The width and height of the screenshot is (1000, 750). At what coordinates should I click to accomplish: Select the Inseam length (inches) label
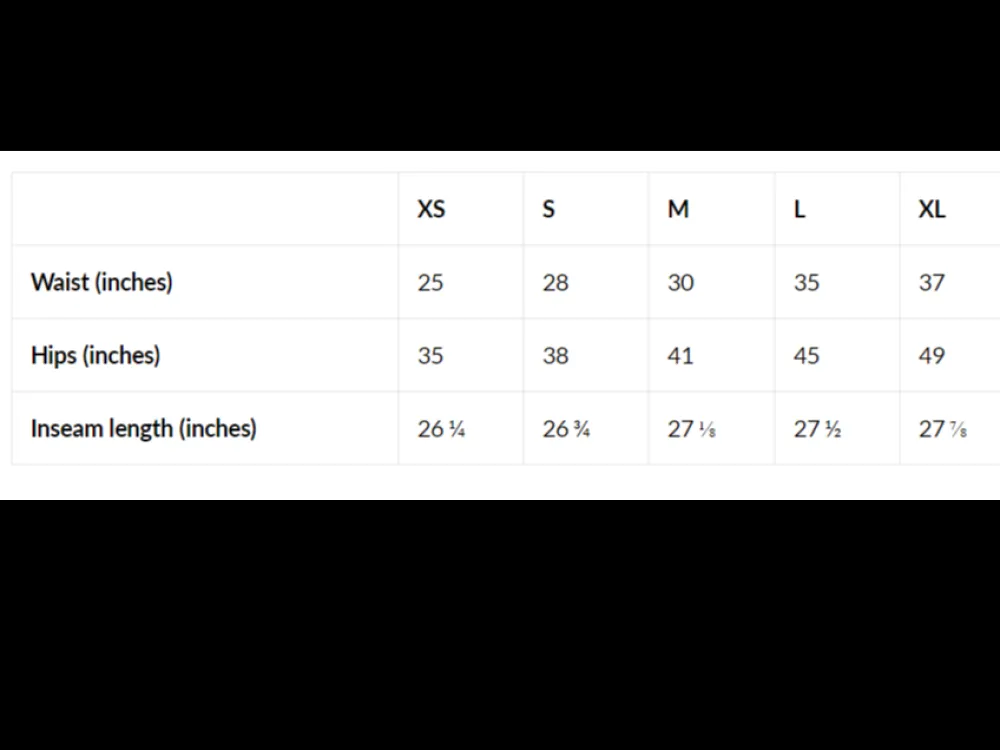coord(143,429)
